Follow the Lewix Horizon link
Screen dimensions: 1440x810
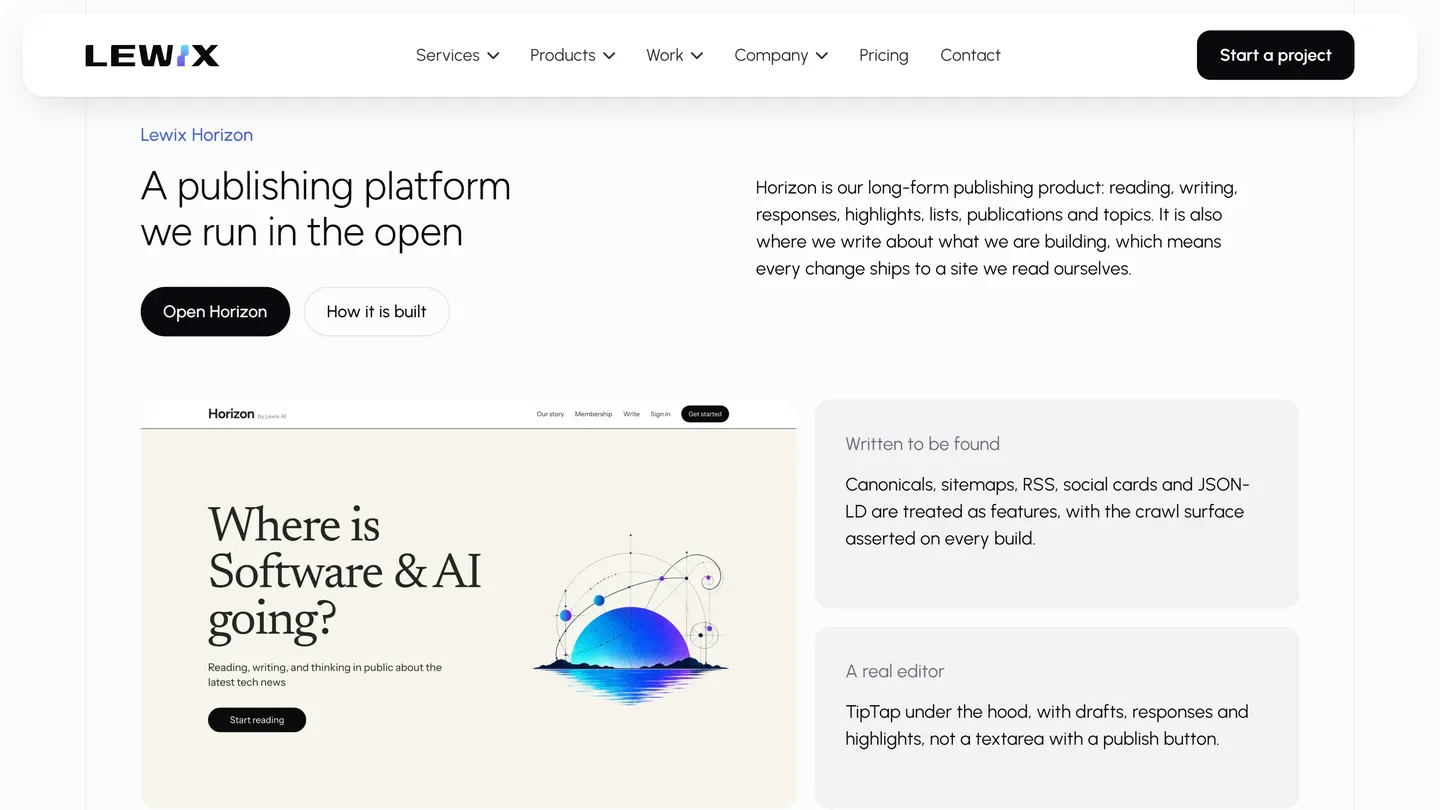pos(196,135)
